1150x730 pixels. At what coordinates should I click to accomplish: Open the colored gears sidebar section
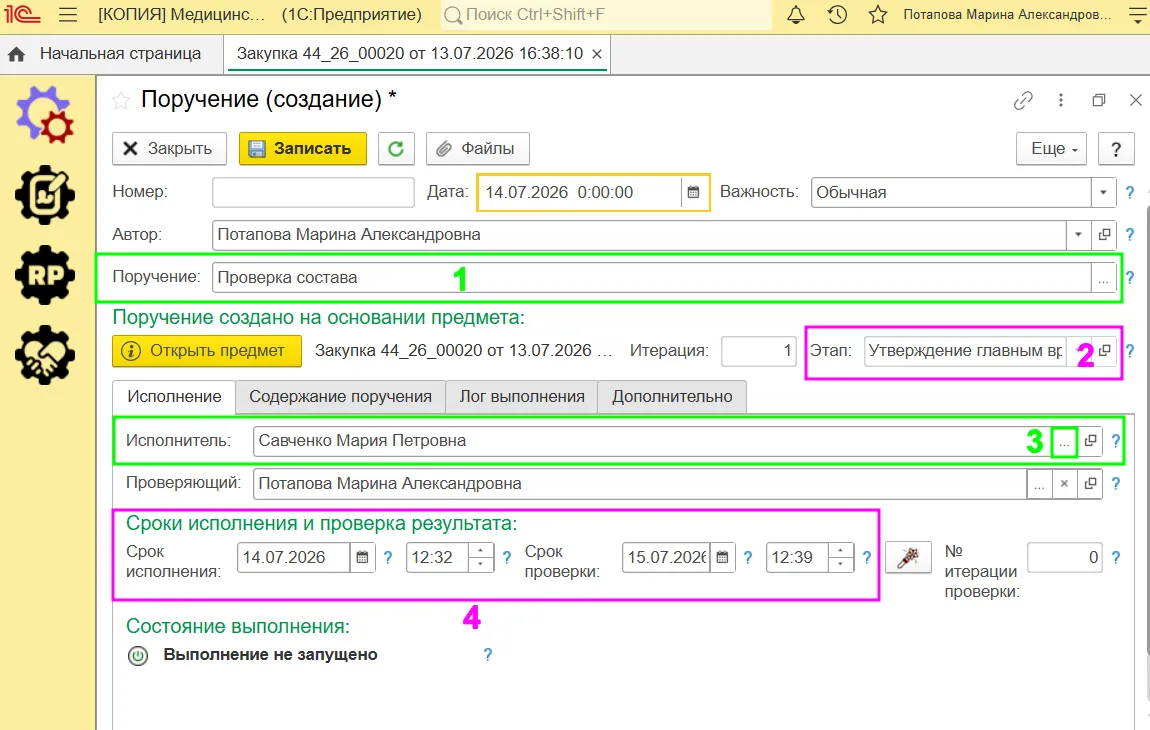[45, 115]
